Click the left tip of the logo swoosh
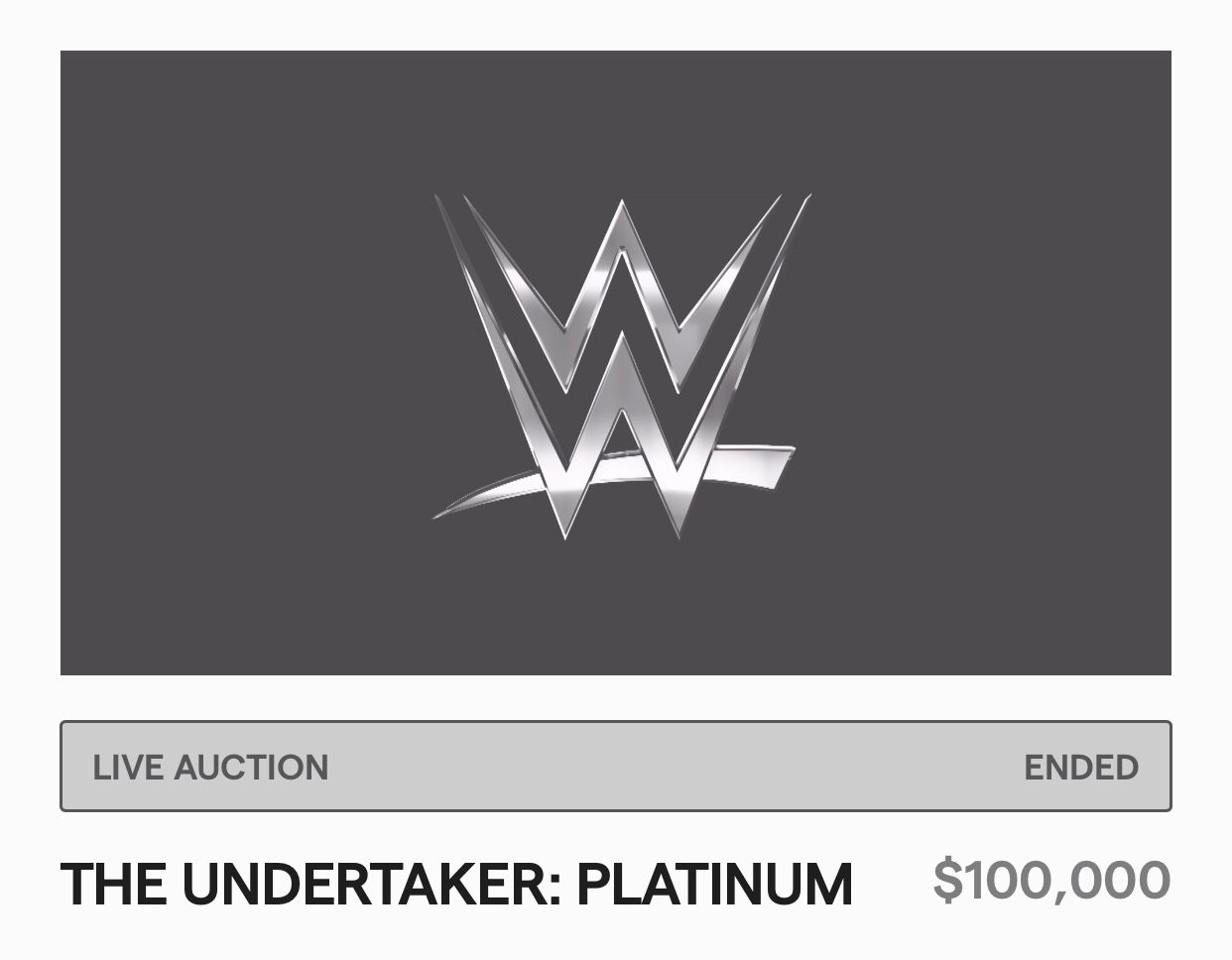Screen dimensions: 1232x960 (436, 516)
